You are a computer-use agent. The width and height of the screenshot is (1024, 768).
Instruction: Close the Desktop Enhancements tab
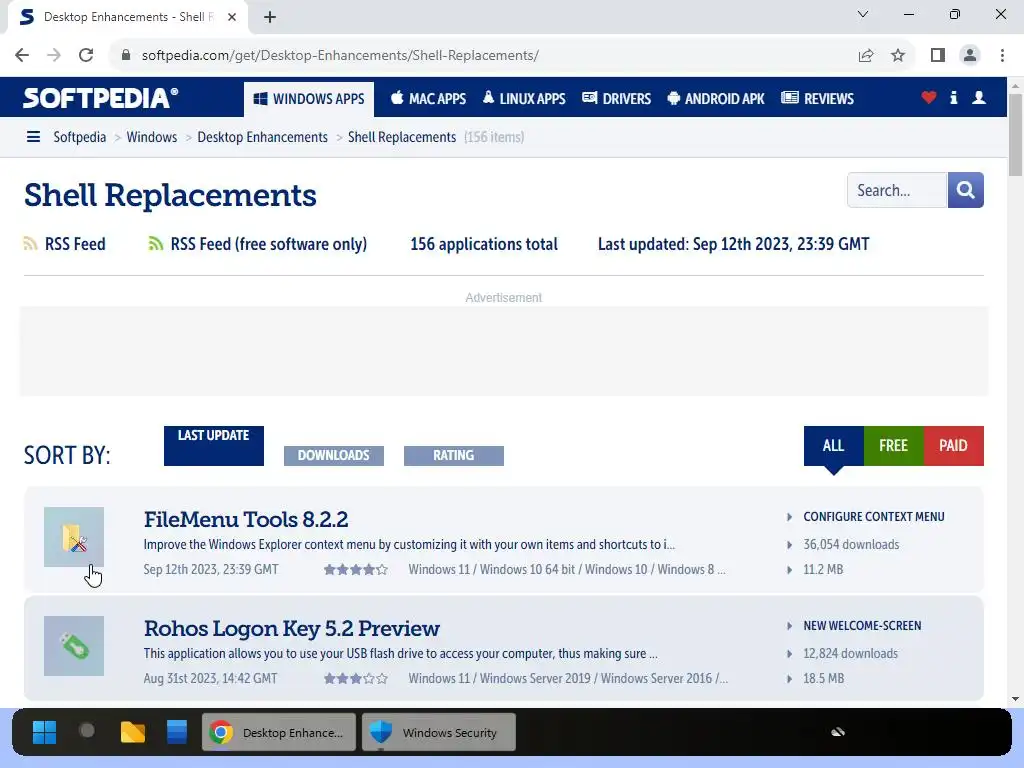[232, 17]
